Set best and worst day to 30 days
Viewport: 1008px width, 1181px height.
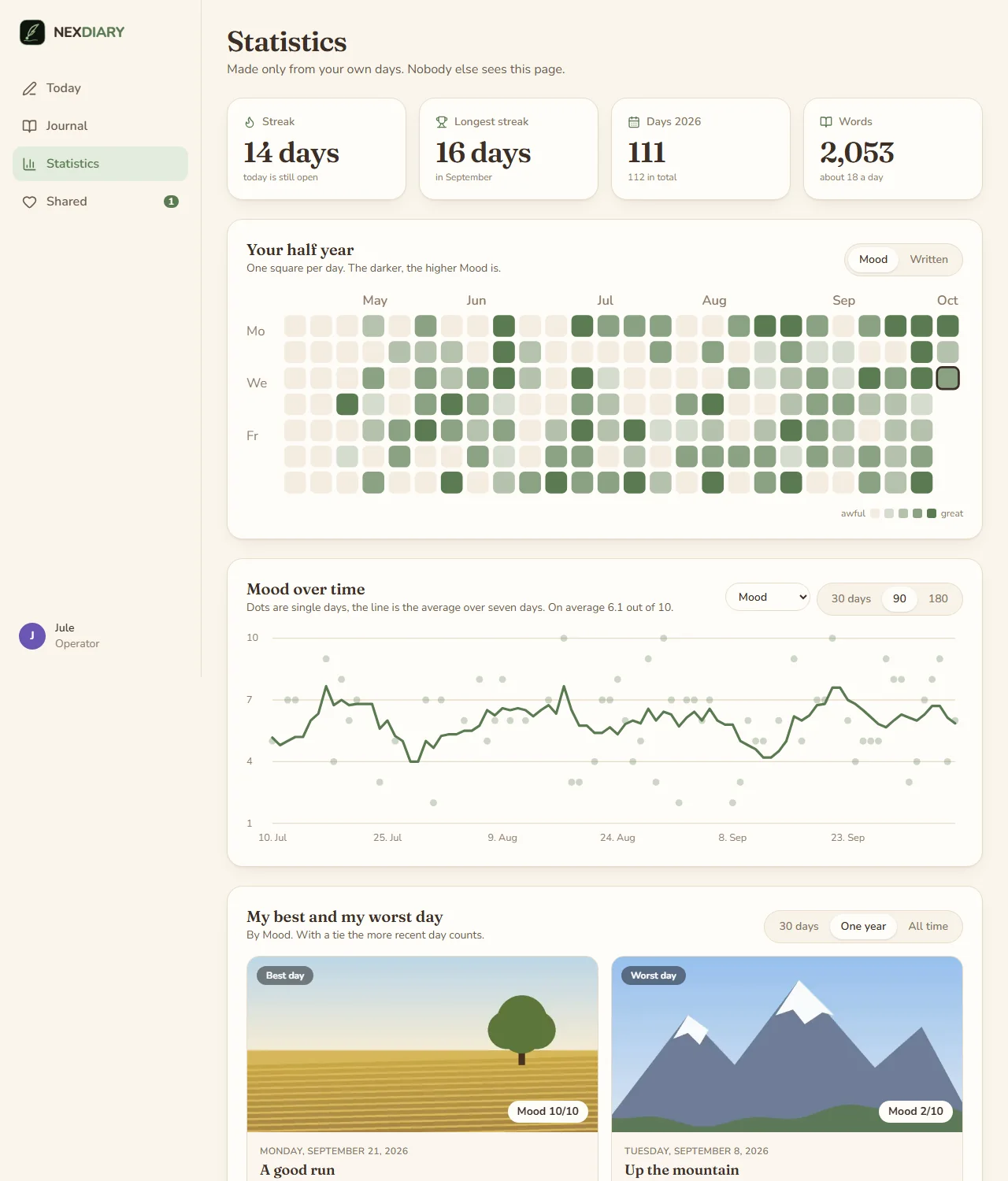[x=799, y=927]
